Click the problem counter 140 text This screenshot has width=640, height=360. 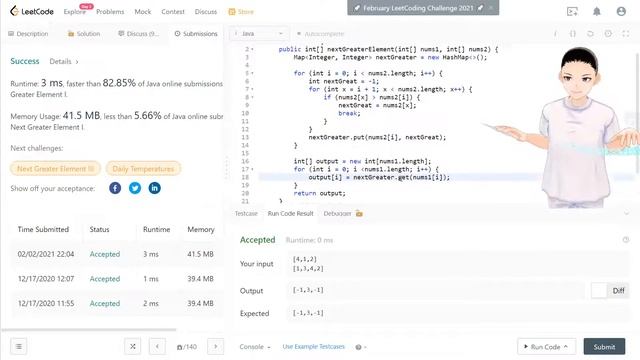pyautogui.click(x=187, y=347)
